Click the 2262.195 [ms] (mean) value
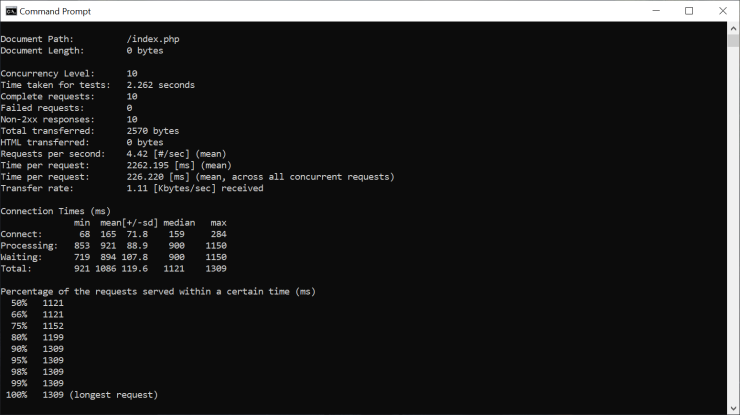 point(179,165)
